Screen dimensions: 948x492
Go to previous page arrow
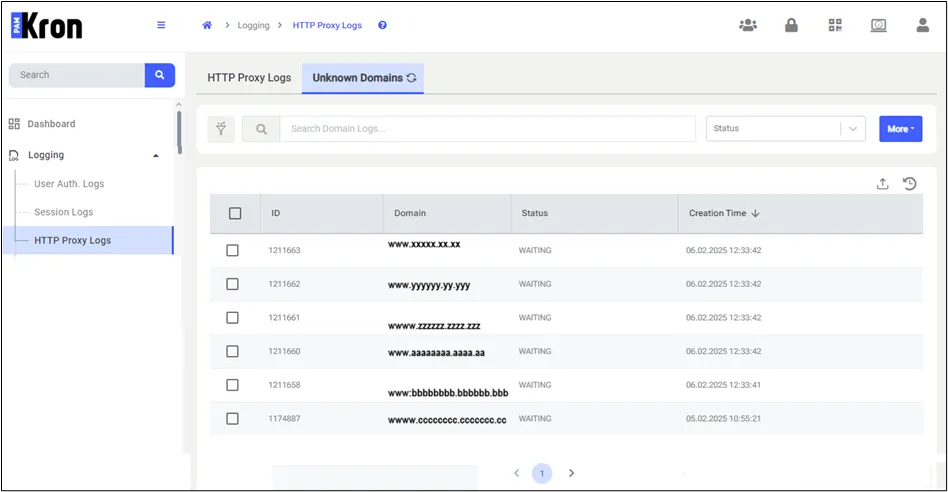[516, 473]
